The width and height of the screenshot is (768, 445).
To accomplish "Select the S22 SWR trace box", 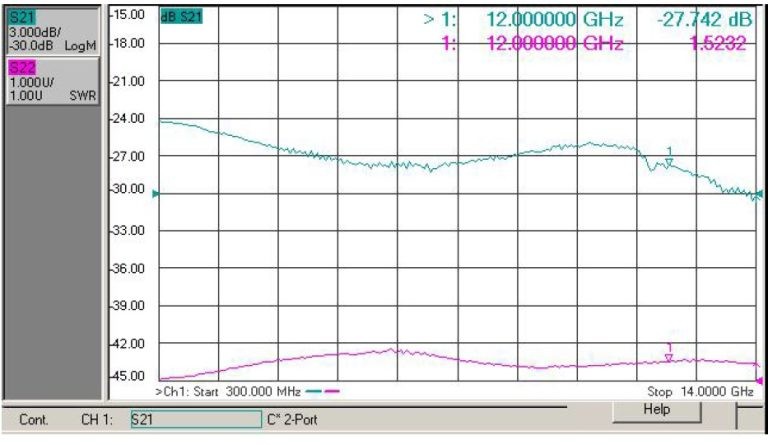I will (x=52, y=81).
